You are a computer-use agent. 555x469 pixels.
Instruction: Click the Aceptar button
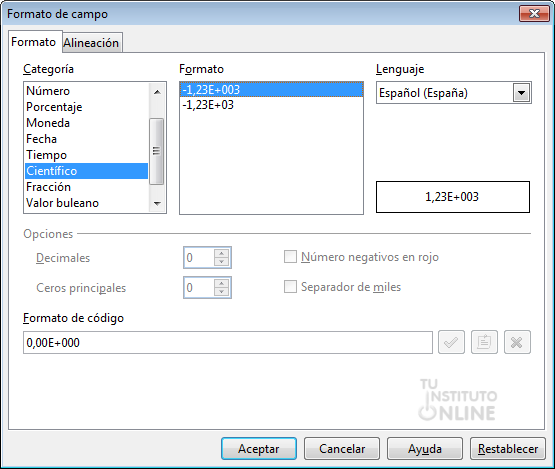pyautogui.click(x=259, y=448)
